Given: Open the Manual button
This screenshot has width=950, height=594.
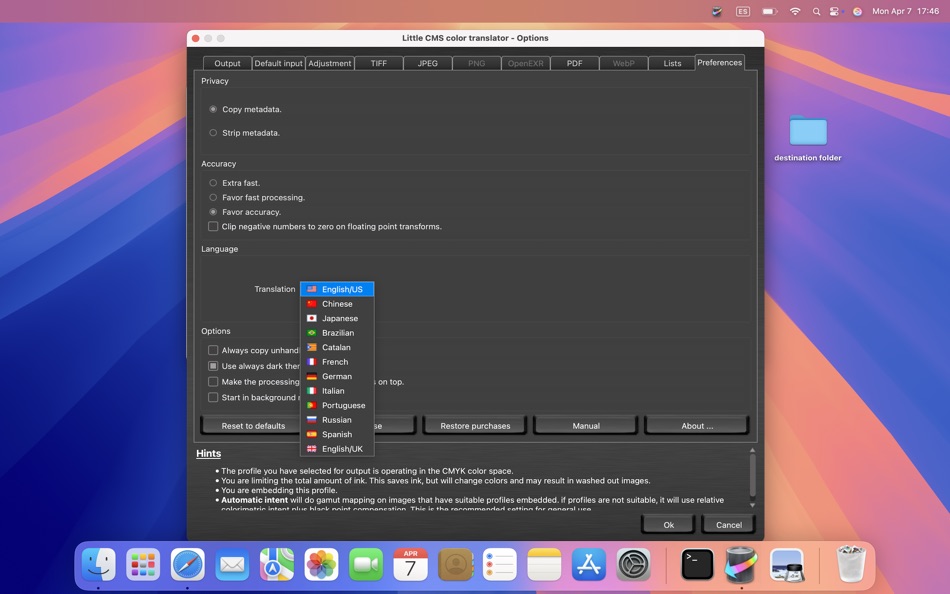Looking at the screenshot, I should 586,425.
